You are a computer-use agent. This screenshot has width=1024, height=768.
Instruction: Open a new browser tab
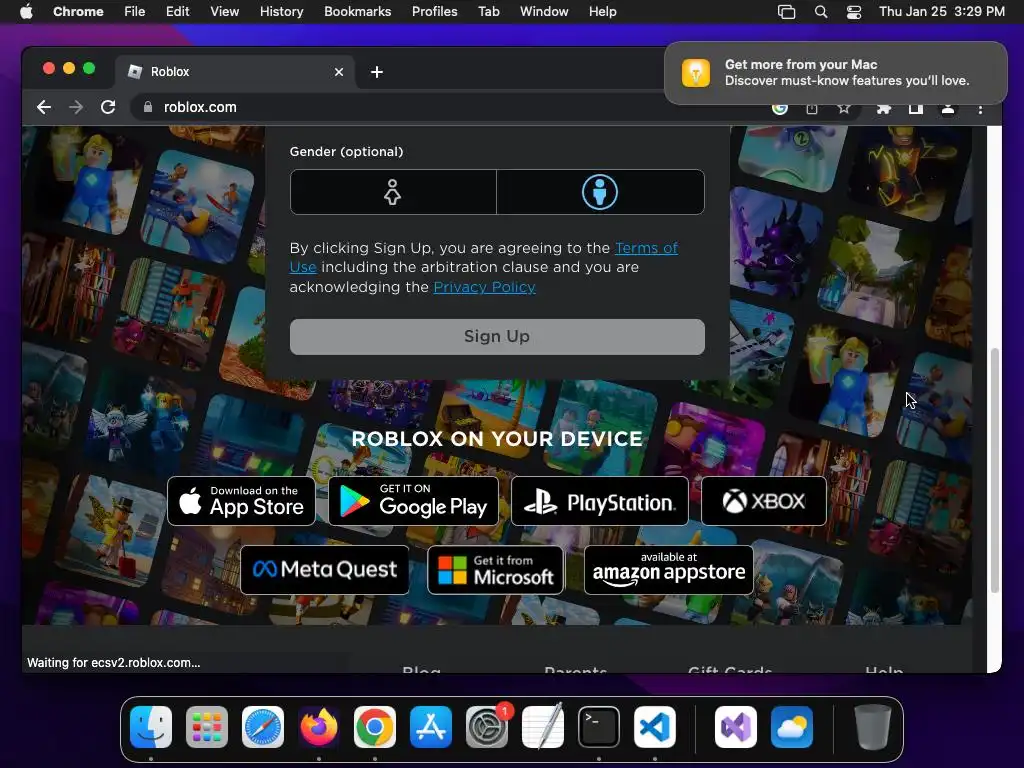tap(377, 72)
